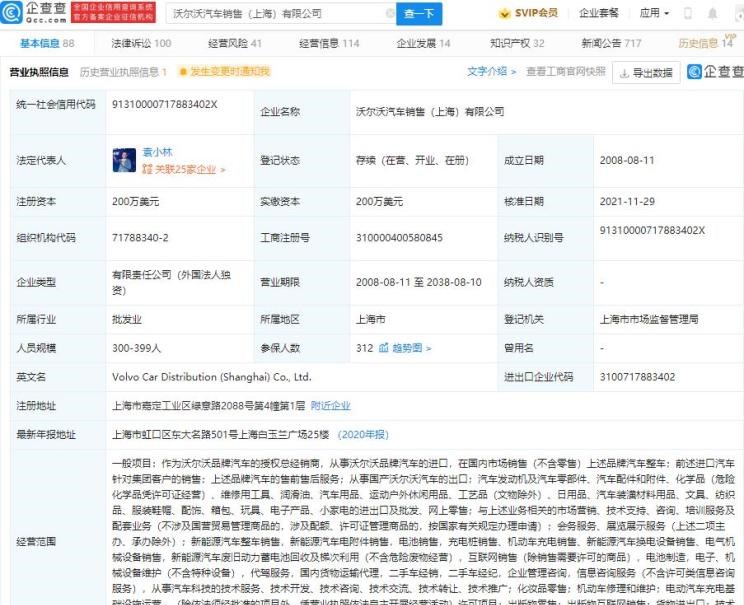Click the 附近企业 link
Image resolution: width=744 pixels, height=605 pixels.
(x=331, y=406)
